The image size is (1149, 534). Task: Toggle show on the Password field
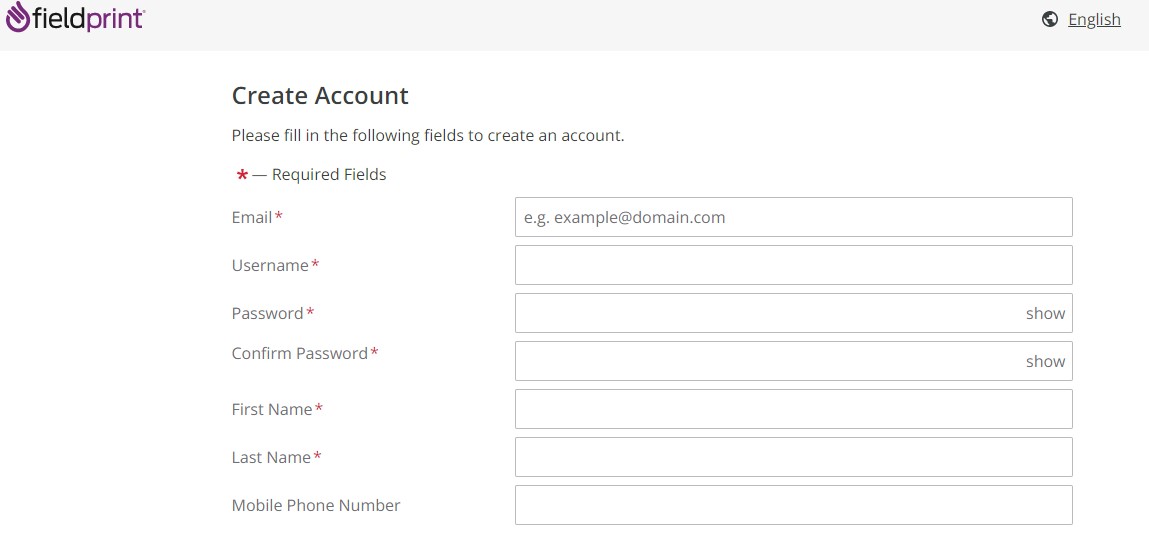(1045, 313)
